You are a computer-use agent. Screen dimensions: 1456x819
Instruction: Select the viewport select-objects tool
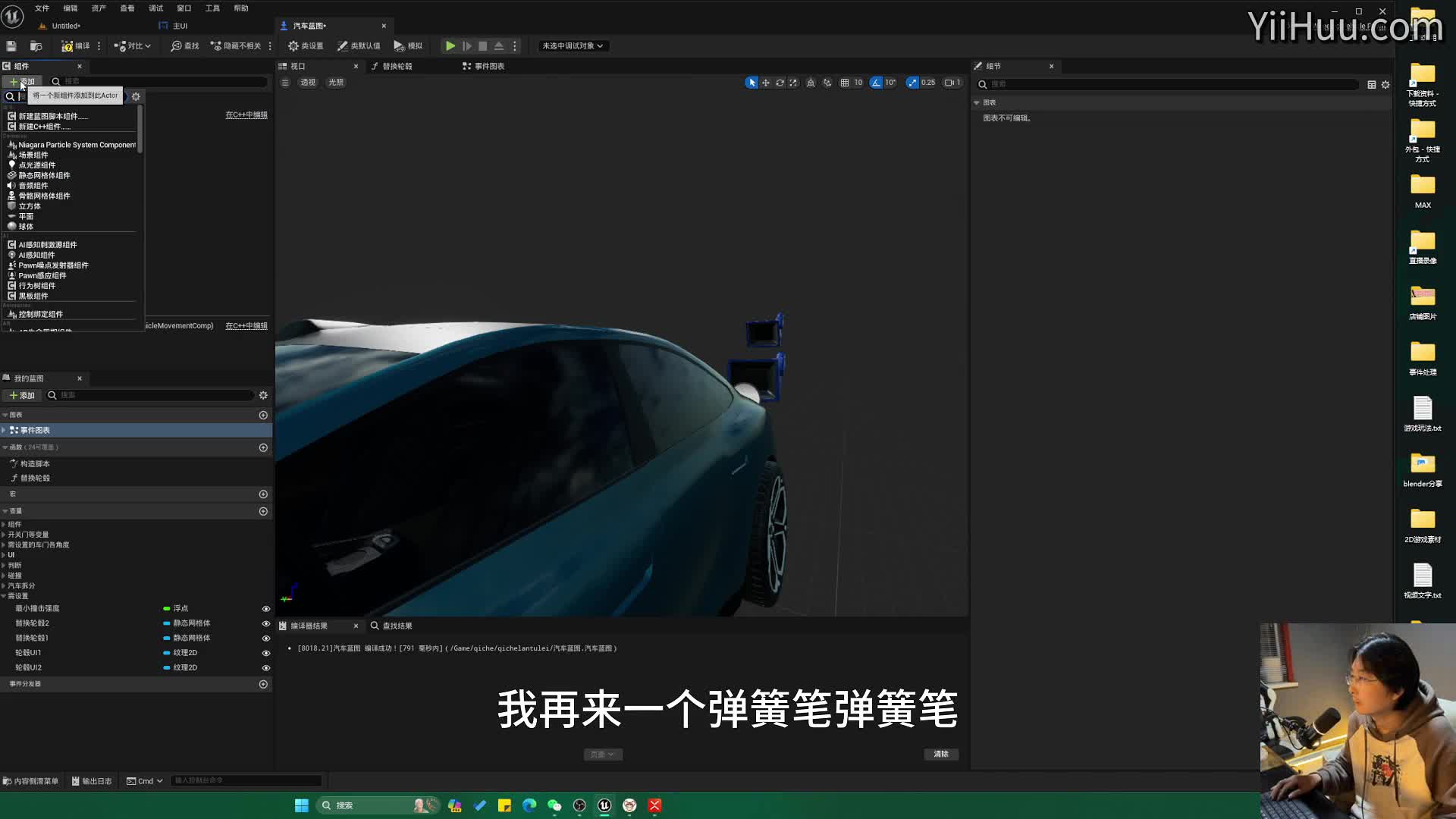point(752,83)
